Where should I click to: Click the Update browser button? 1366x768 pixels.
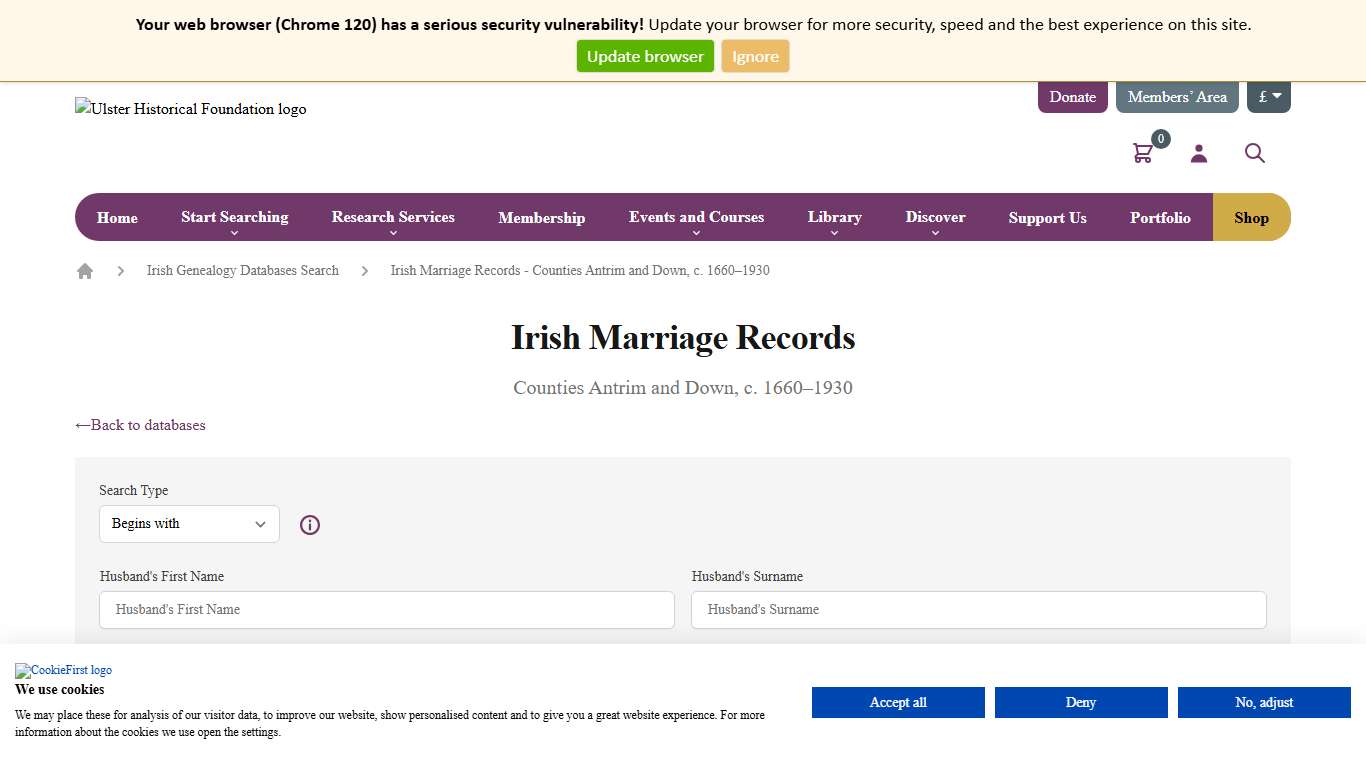(645, 56)
